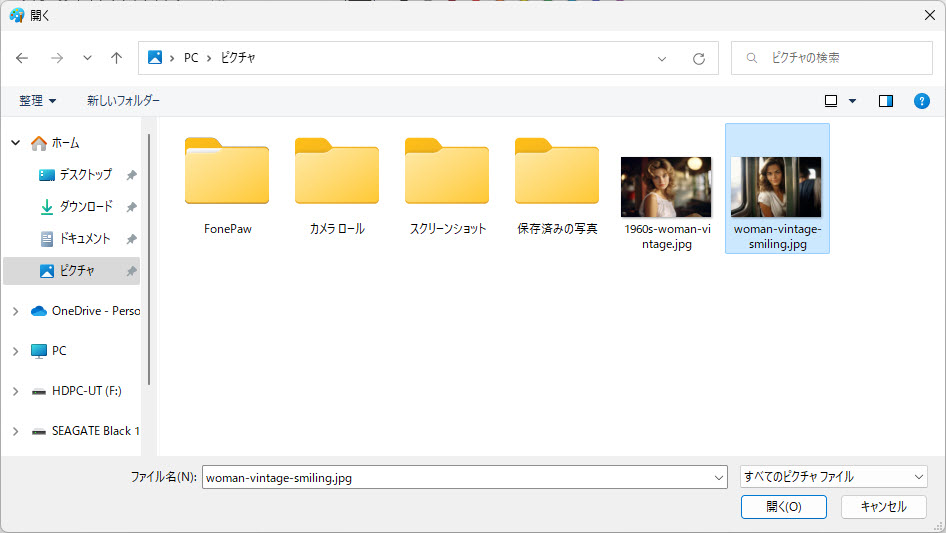Expand the file name history dropdown arrow
Image resolution: width=946 pixels, height=533 pixels.
(x=718, y=478)
